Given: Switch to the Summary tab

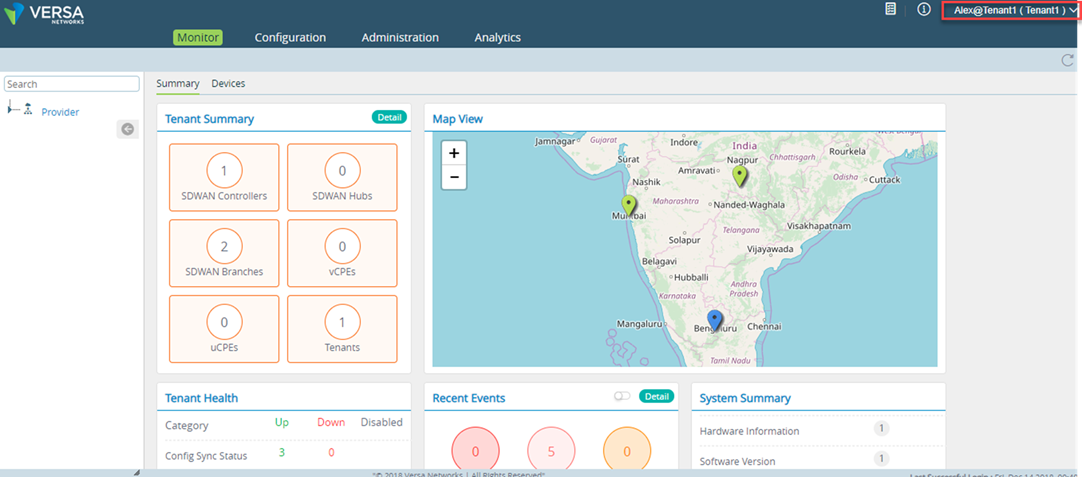Looking at the screenshot, I should 177,84.
